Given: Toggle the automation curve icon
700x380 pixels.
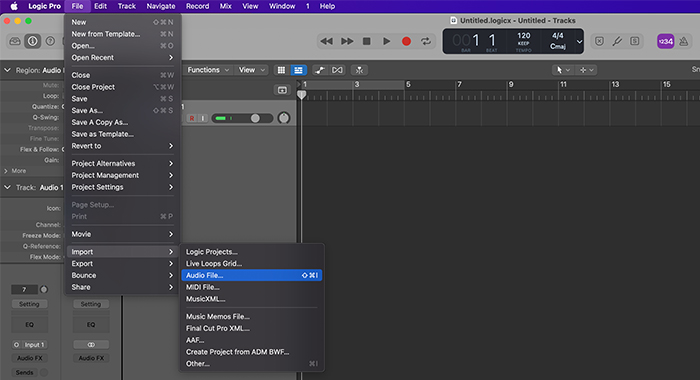Looking at the screenshot, I should tap(319, 70).
